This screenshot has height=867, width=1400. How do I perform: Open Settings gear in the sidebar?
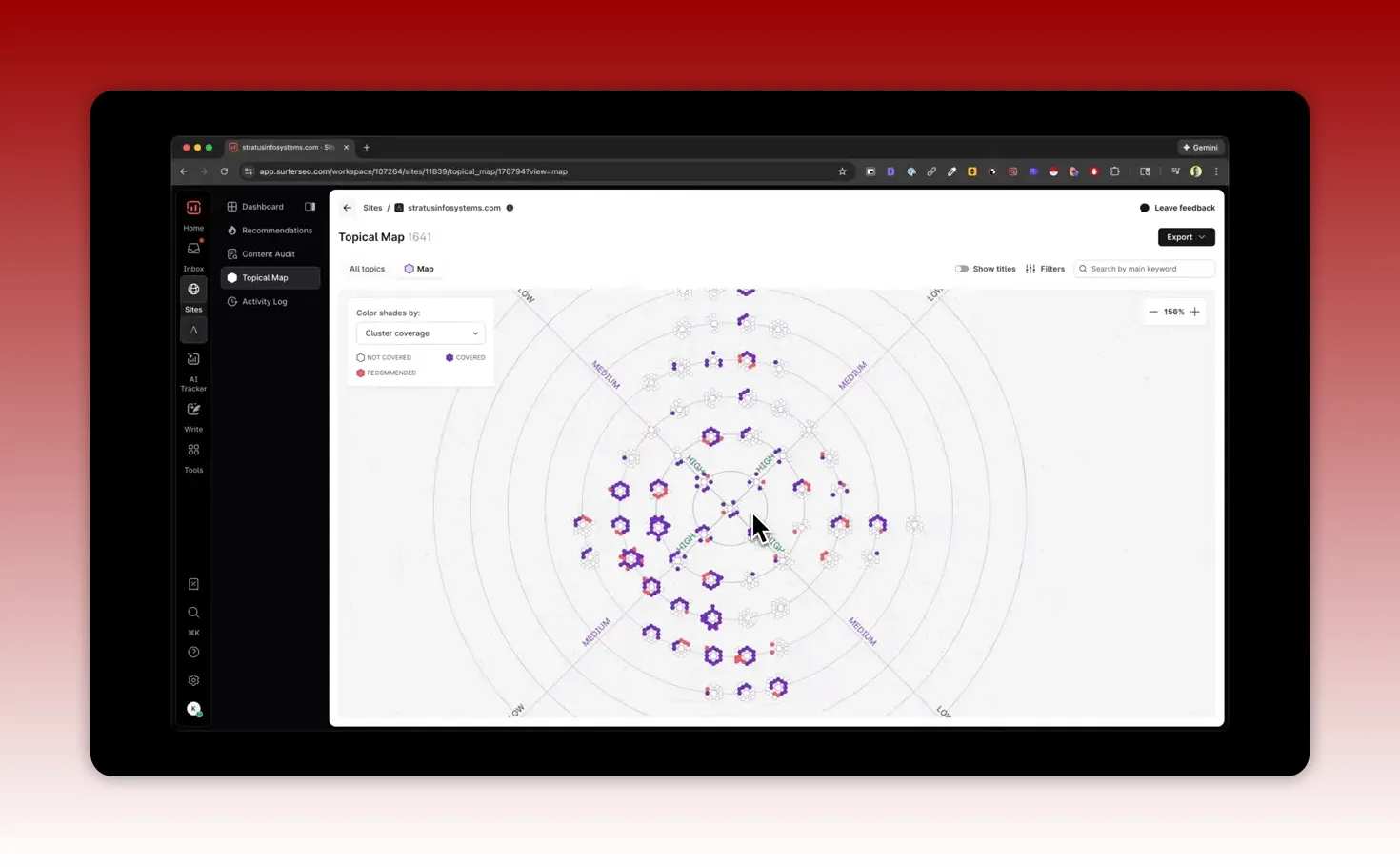193,680
